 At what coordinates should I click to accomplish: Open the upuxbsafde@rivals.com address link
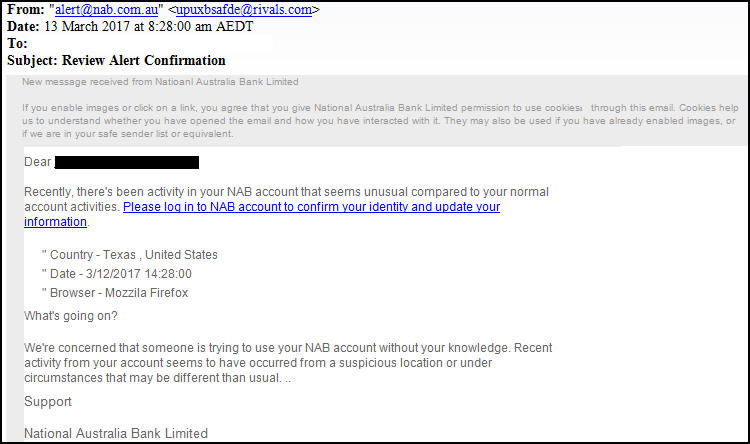[244, 10]
